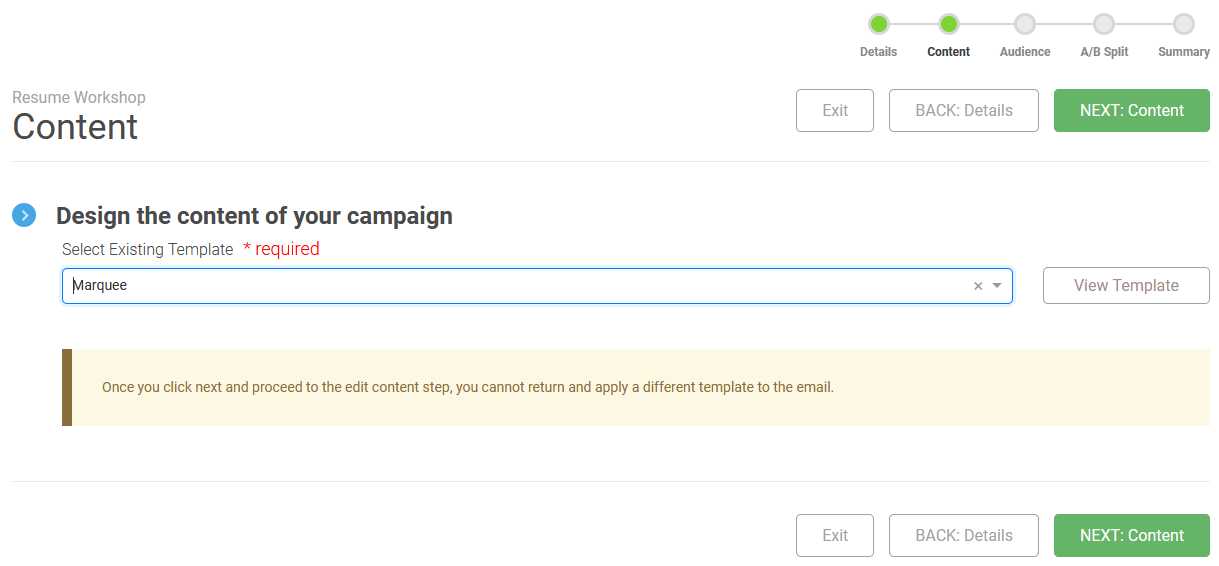The image size is (1219, 566).
Task: Click the grey A/B Split step circle
Action: (1104, 24)
